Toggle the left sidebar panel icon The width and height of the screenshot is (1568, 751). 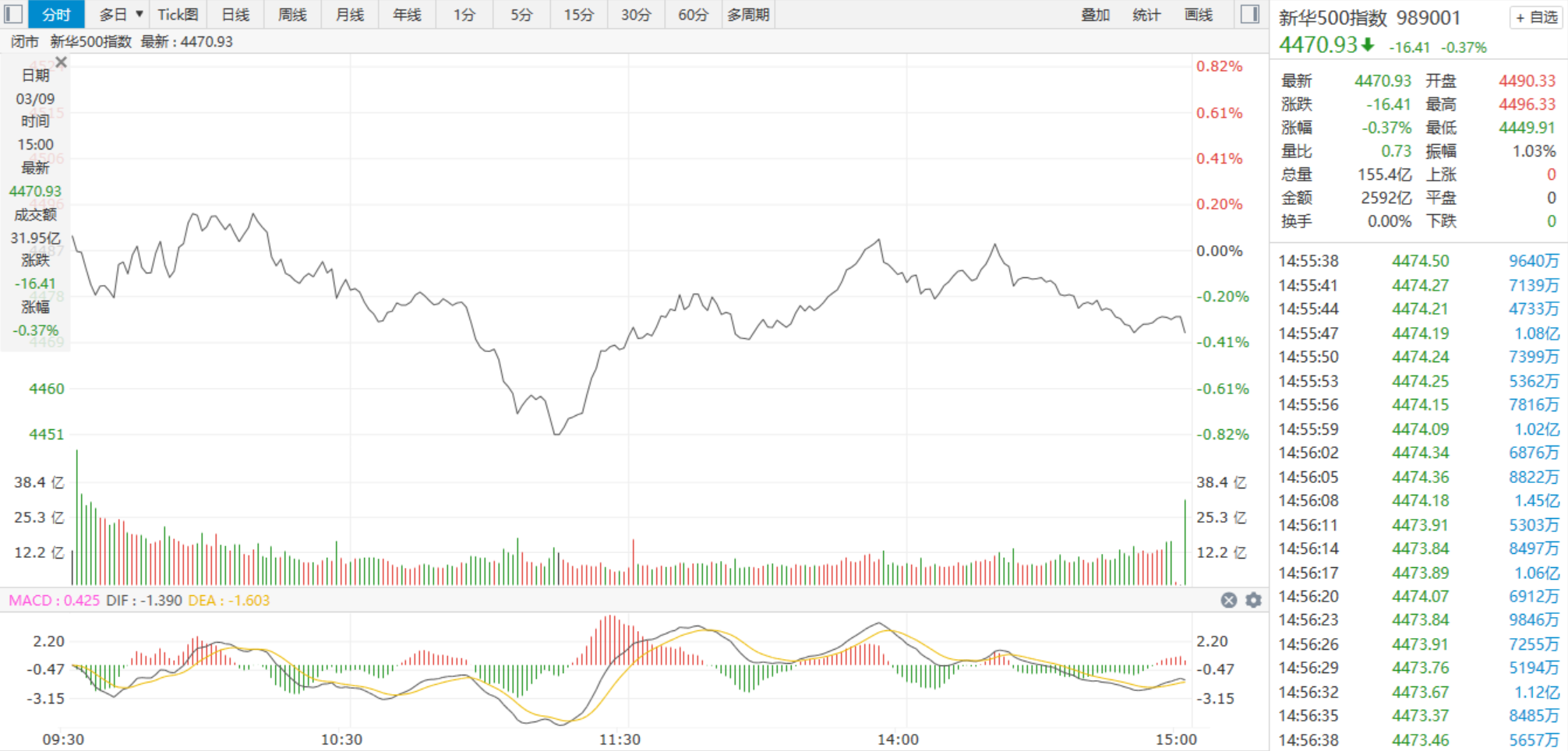13,14
